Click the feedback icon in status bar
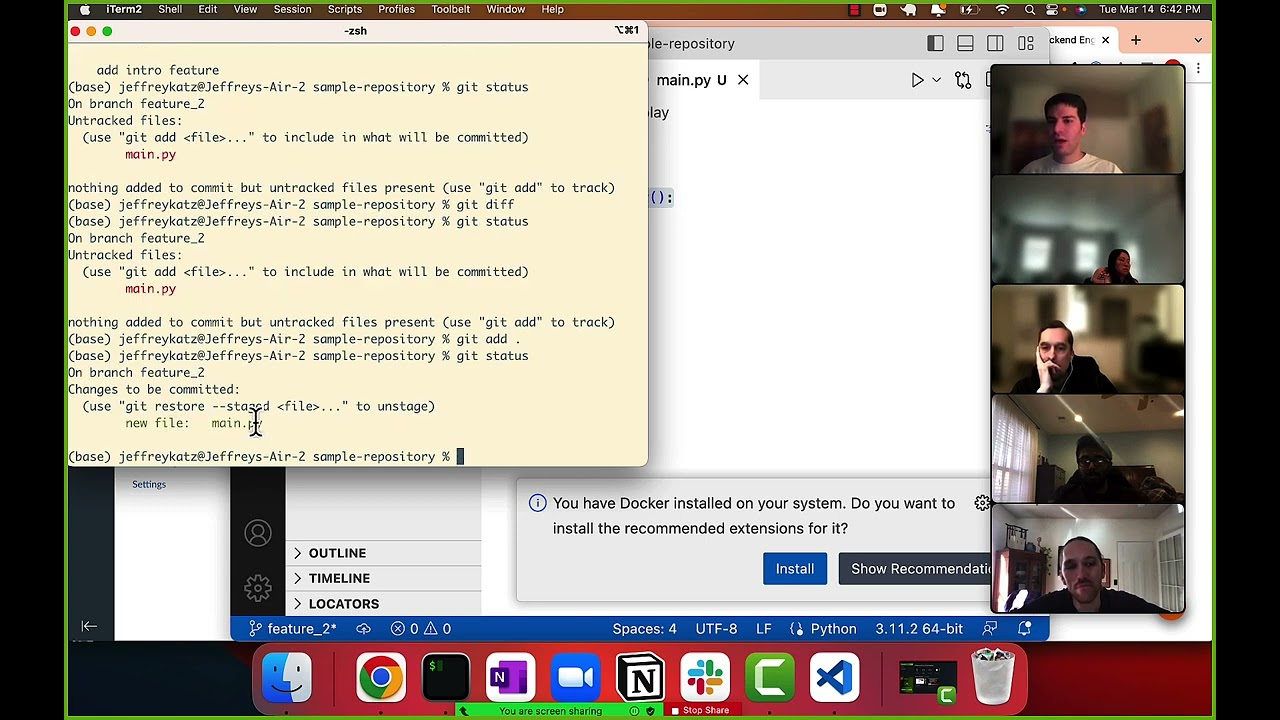The image size is (1280, 720). click(x=990, y=629)
